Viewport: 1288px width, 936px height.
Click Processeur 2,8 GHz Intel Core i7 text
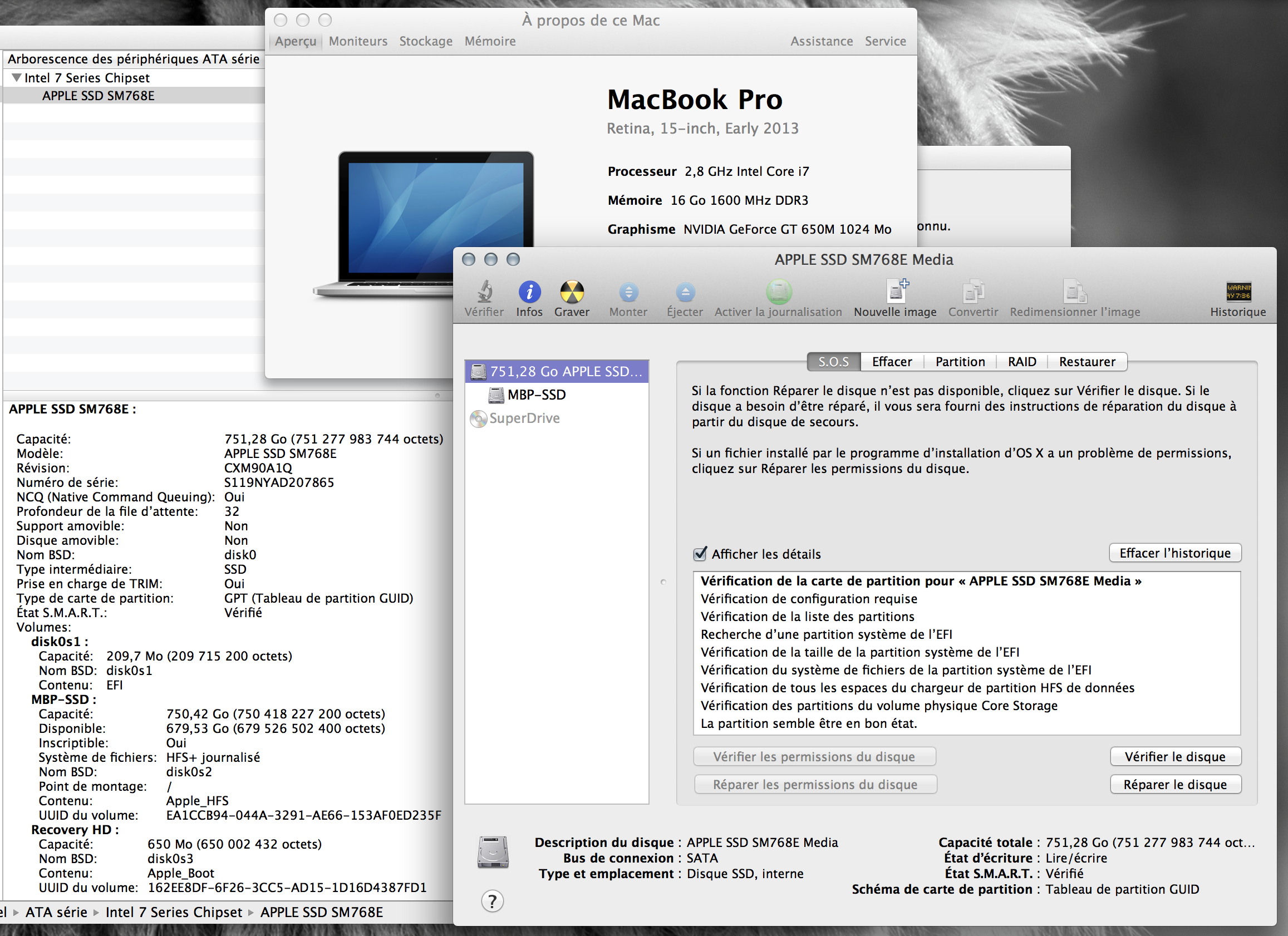(x=708, y=171)
